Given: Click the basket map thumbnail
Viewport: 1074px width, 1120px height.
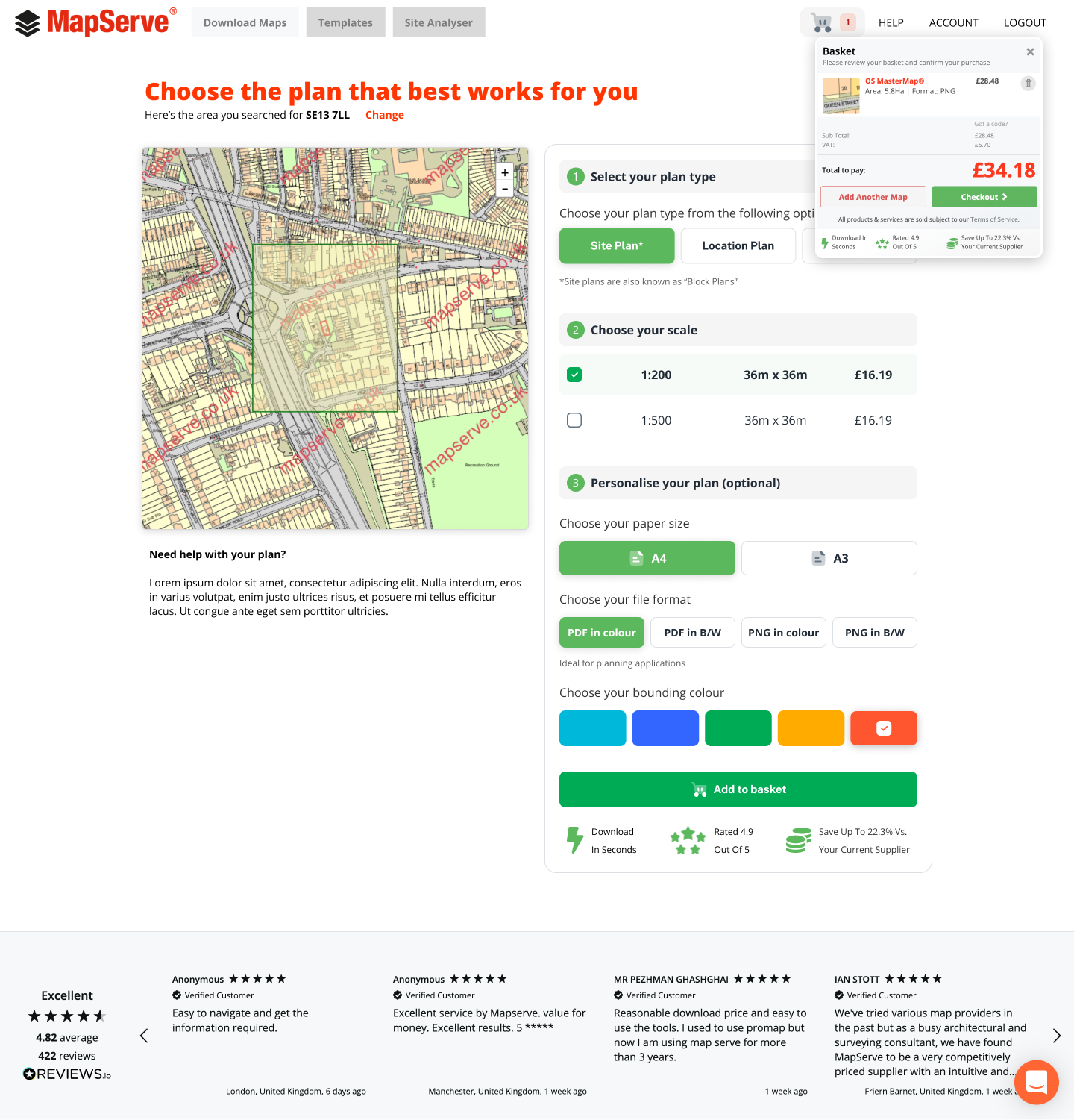Looking at the screenshot, I should [x=841, y=96].
